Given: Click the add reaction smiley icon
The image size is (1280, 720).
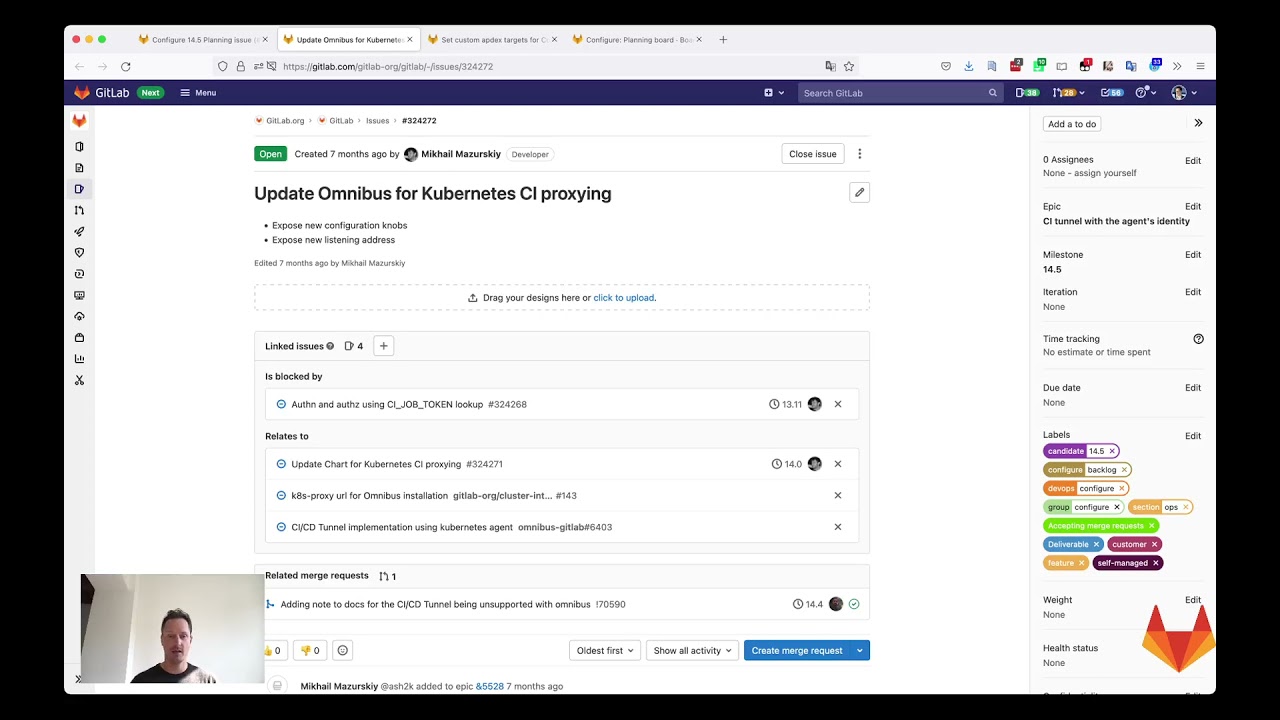Looking at the screenshot, I should click(342, 650).
